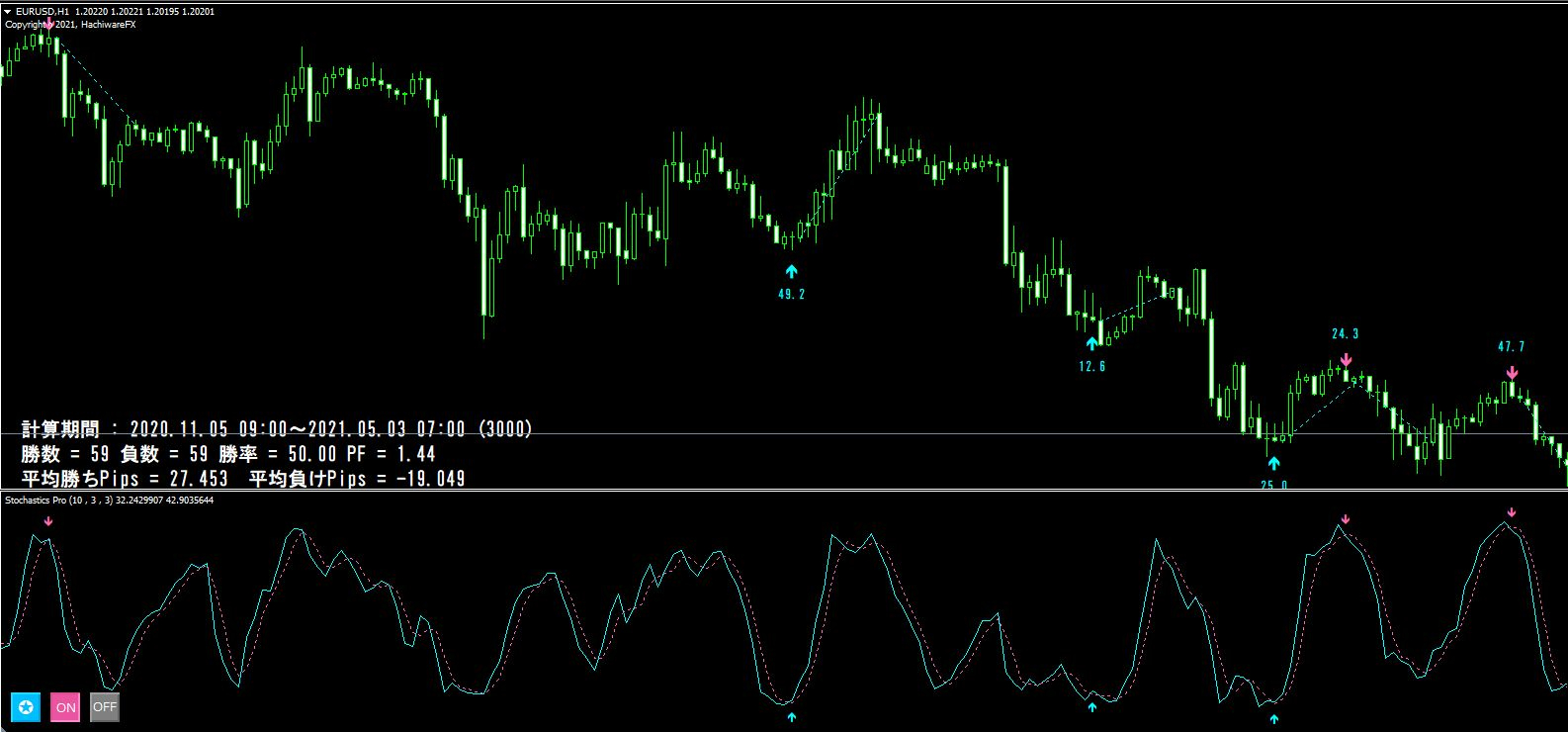Screen dimensions: 1568x732
Task: Select the pink sell arrow under 47.7
Action: (1512, 372)
